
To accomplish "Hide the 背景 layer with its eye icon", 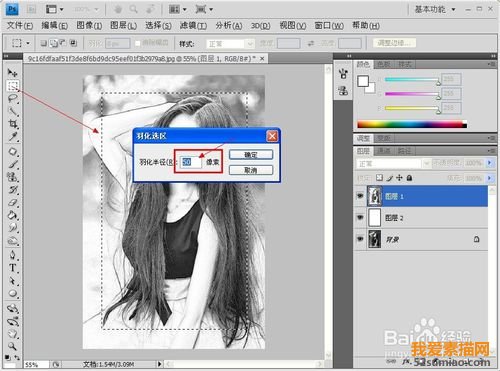I will 360,239.
